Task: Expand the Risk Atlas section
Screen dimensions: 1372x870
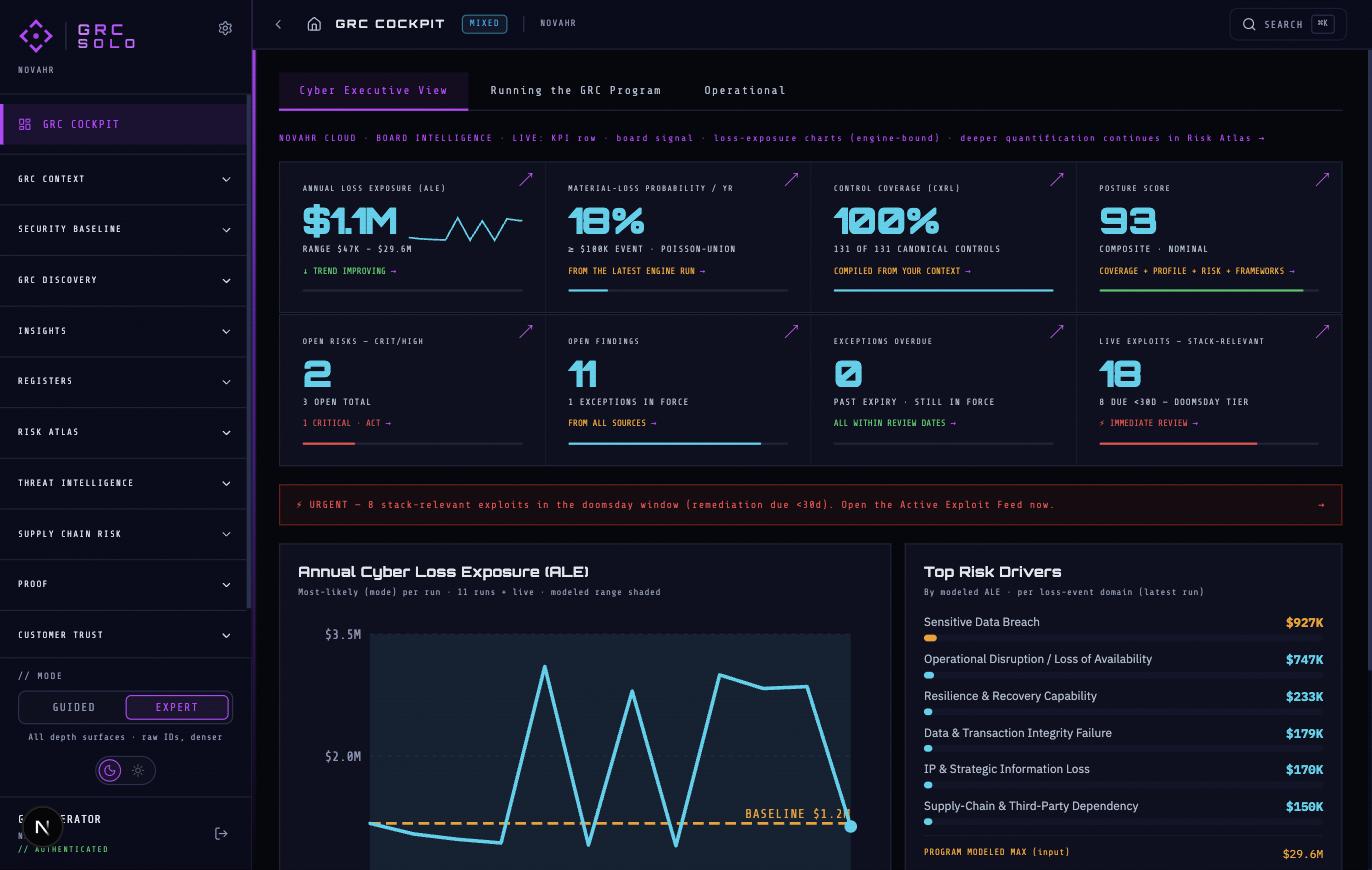Action: pos(124,432)
